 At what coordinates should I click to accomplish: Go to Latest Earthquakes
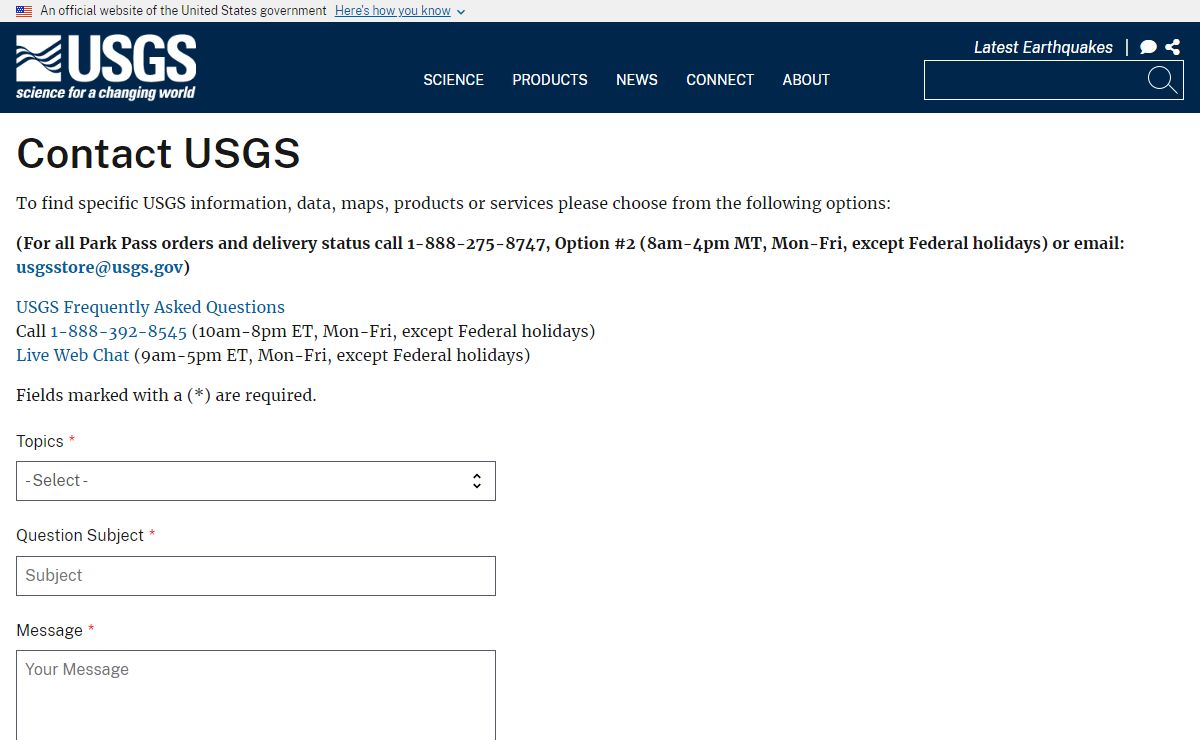pos(1043,47)
